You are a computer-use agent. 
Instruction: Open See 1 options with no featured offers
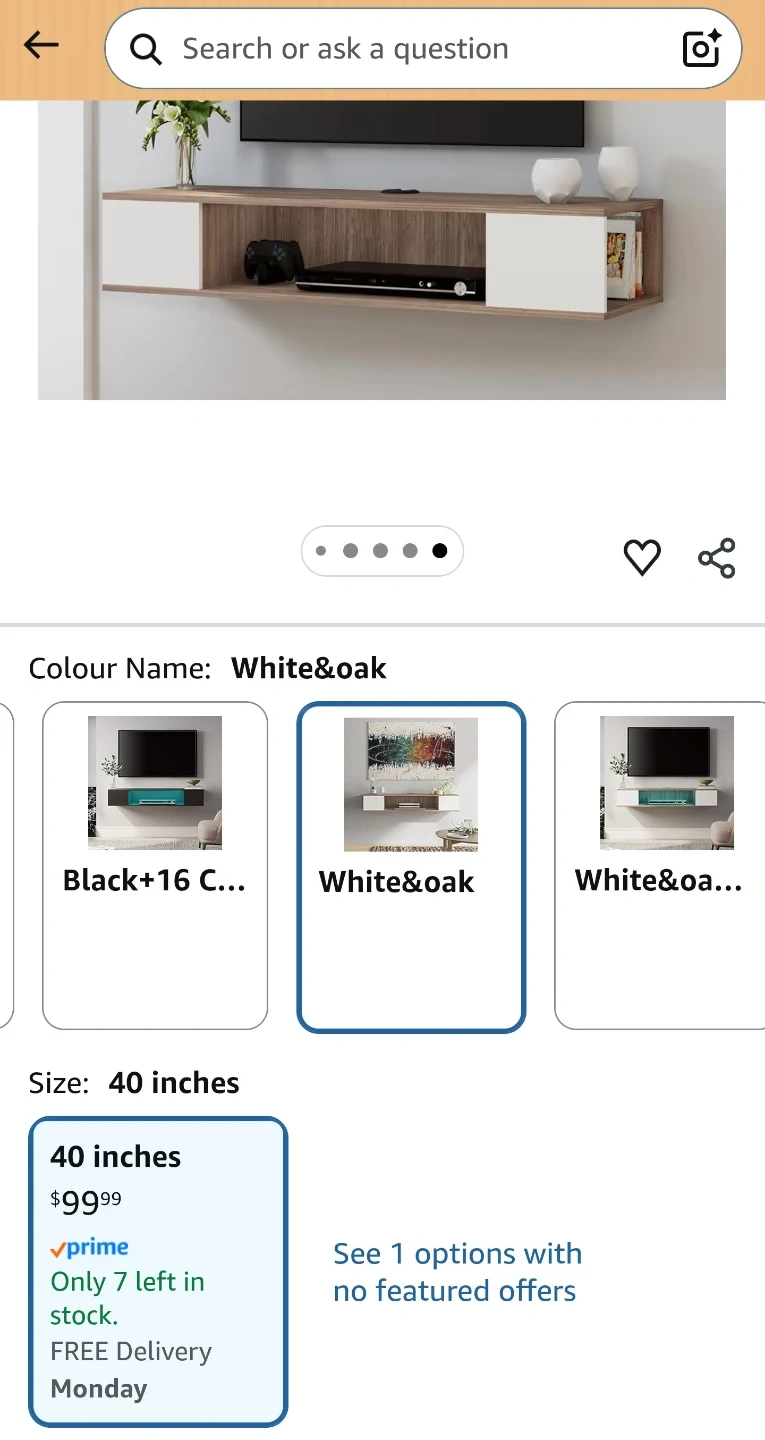pos(457,1272)
